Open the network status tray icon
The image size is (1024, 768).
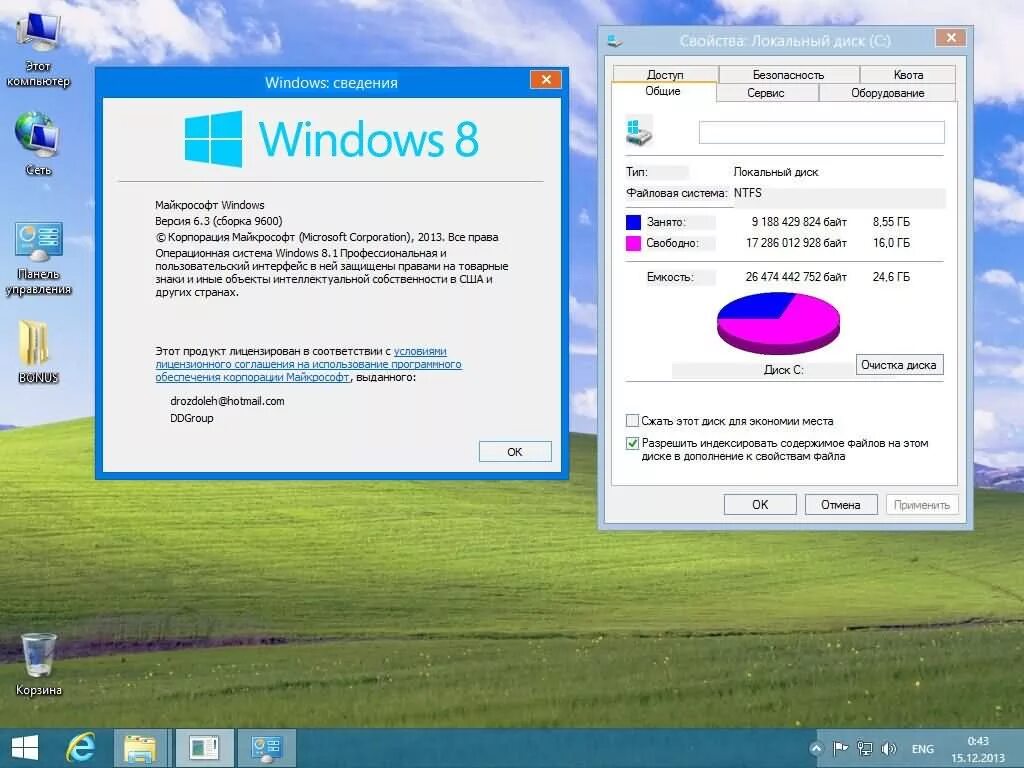click(x=865, y=748)
